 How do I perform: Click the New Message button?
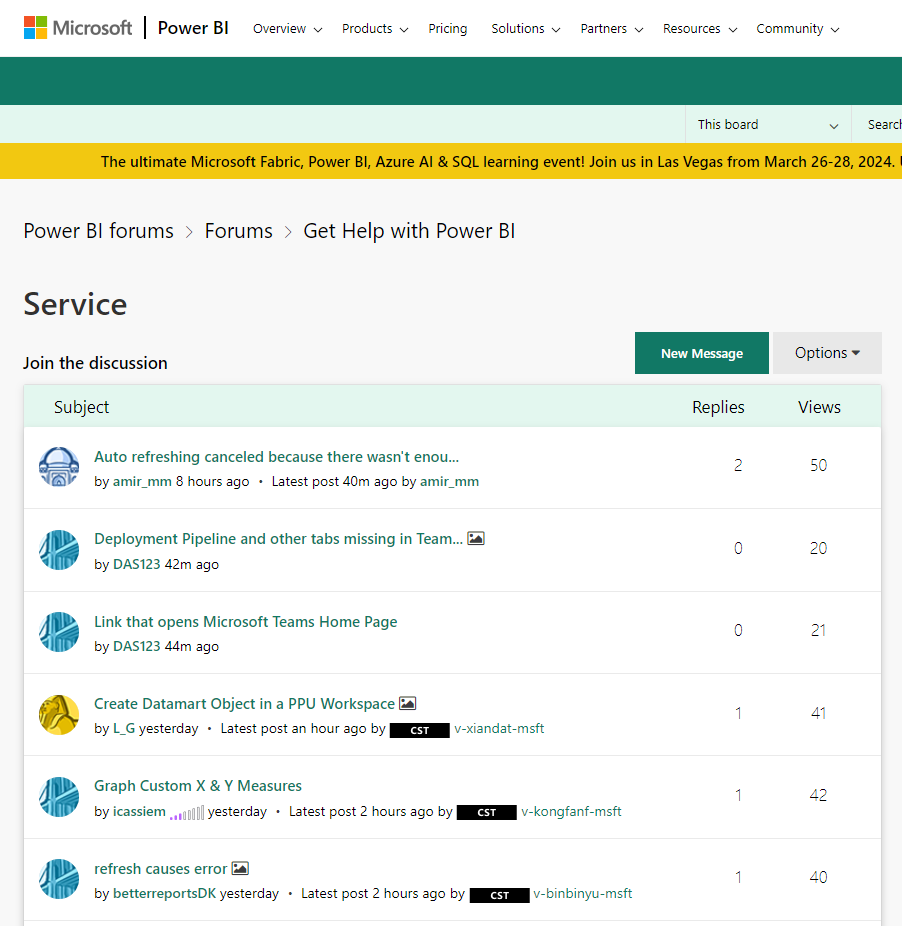coord(702,353)
